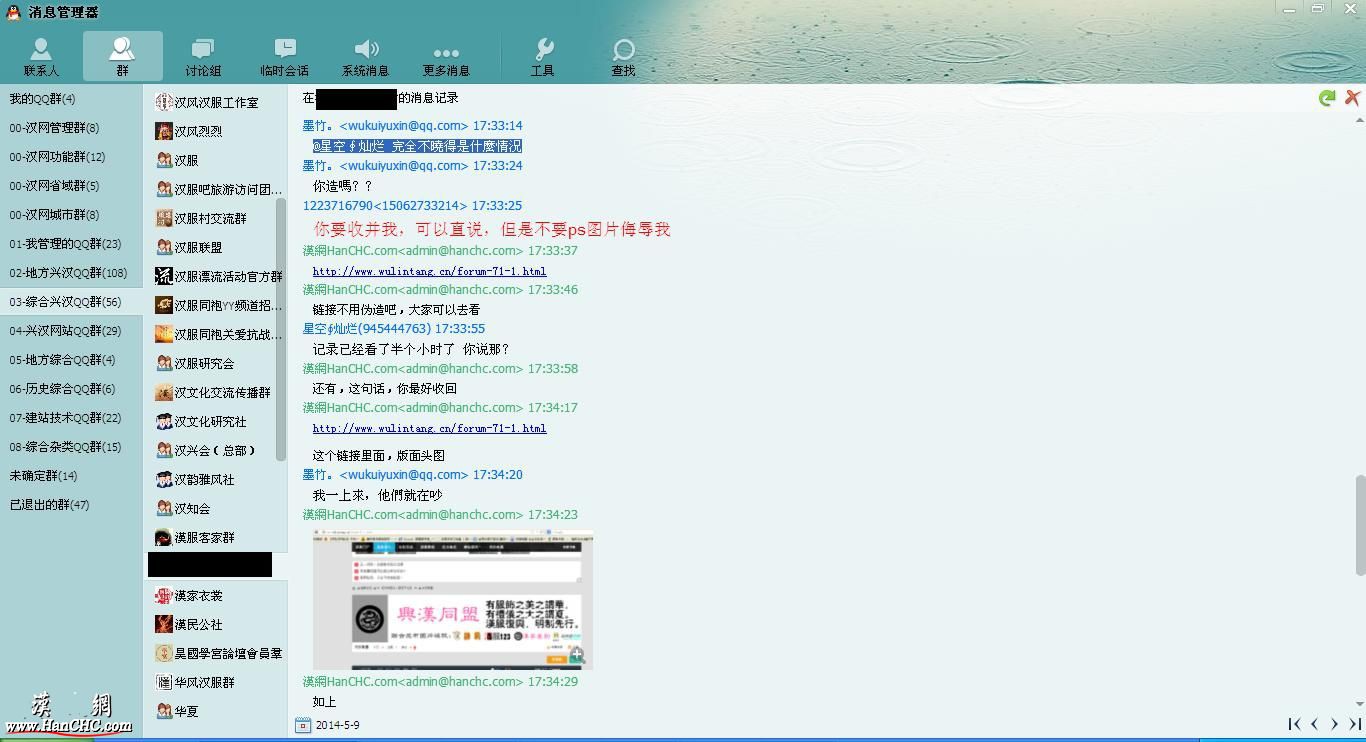Image resolution: width=1366 pixels, height=742 pixels.
Task: Open the 工具 tools menu
Action: (x=542, y=57)
